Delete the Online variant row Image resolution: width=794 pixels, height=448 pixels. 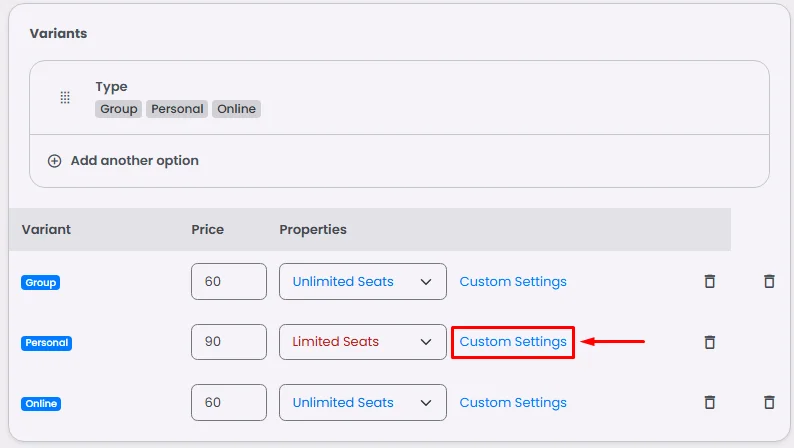(710, 402)
